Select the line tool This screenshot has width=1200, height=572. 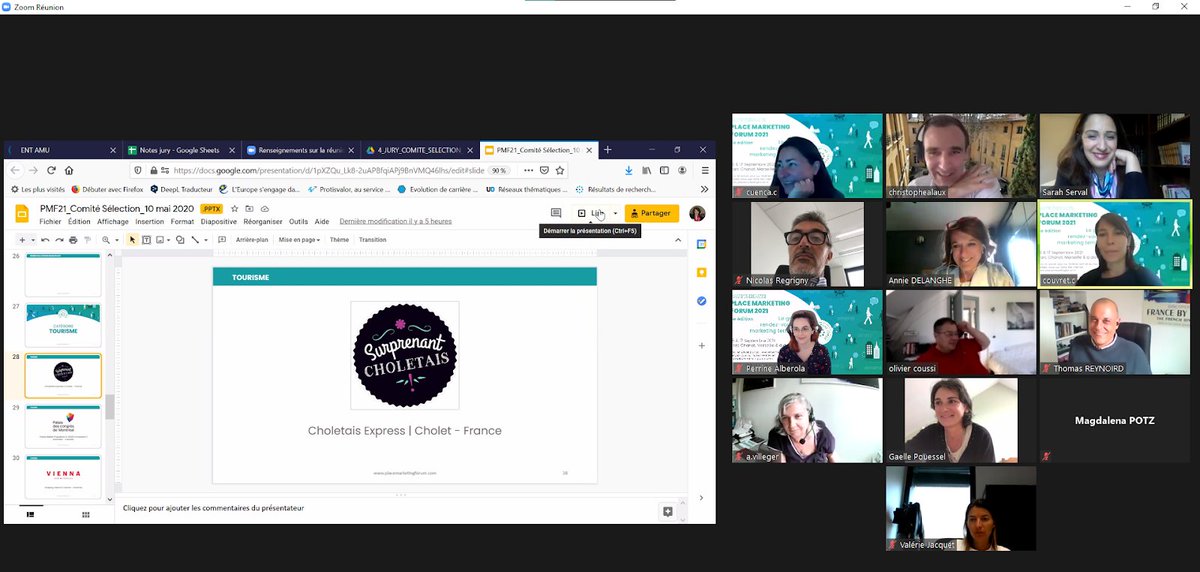click(196, 240)
